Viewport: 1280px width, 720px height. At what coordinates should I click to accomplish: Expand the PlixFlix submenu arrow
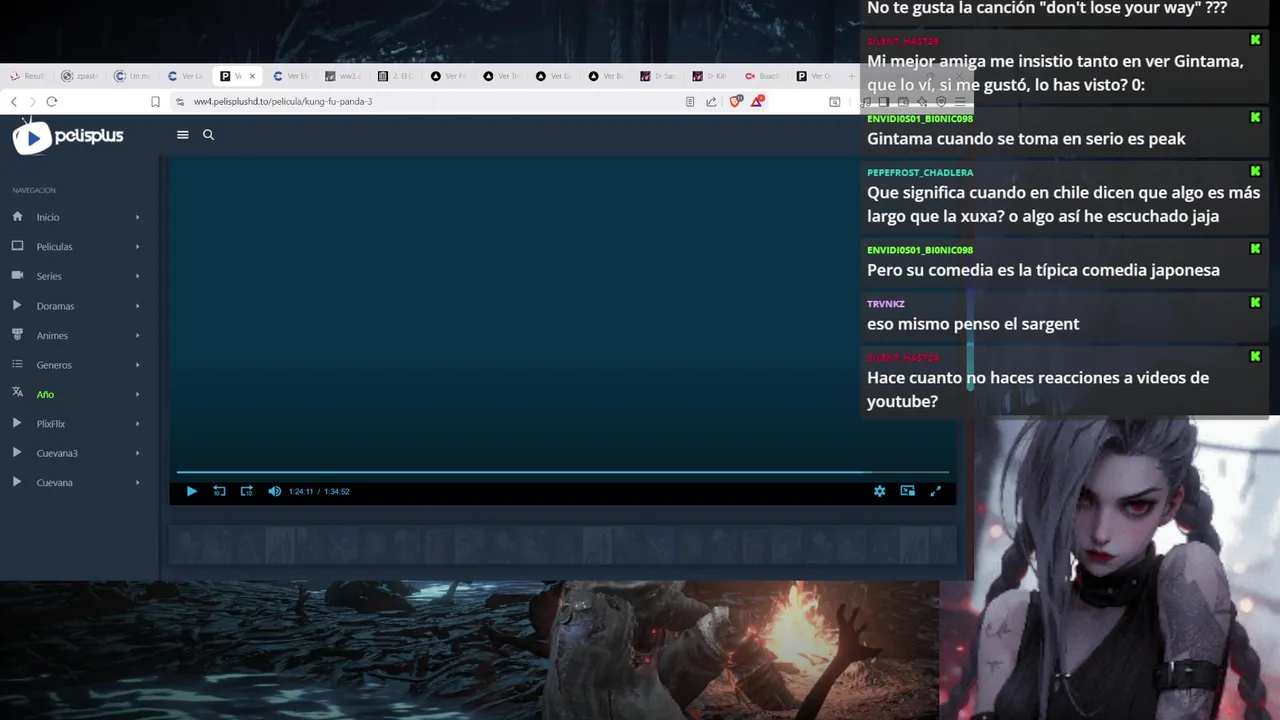137,424
